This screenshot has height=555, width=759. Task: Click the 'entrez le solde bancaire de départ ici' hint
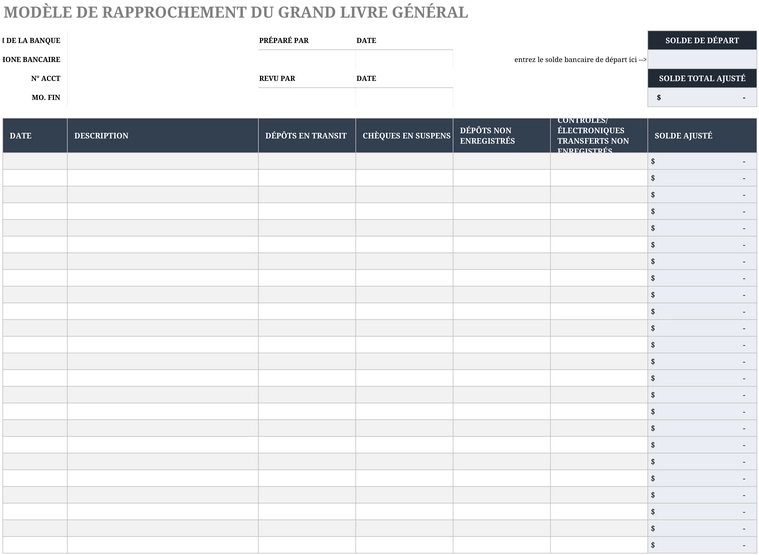(x=580, y=60)
